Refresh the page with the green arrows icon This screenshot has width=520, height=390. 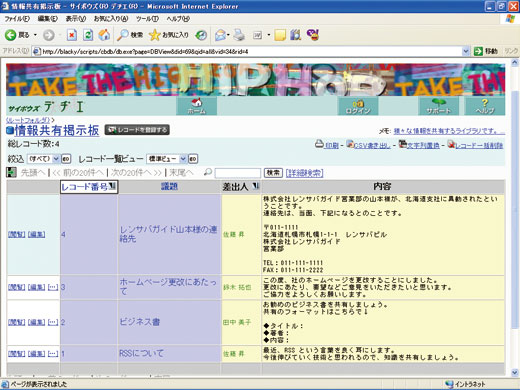tap(88, 35)
